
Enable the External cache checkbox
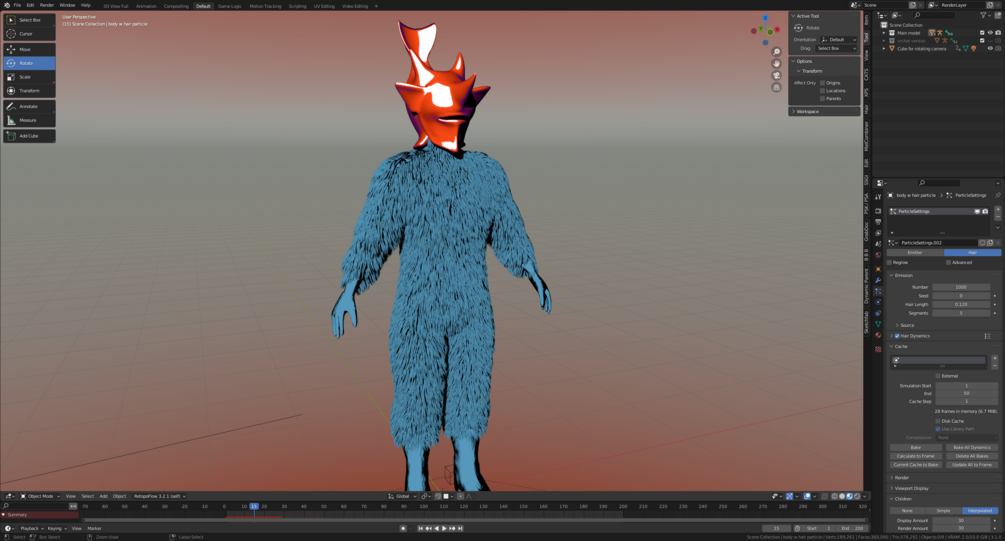(x=938, y=376)
